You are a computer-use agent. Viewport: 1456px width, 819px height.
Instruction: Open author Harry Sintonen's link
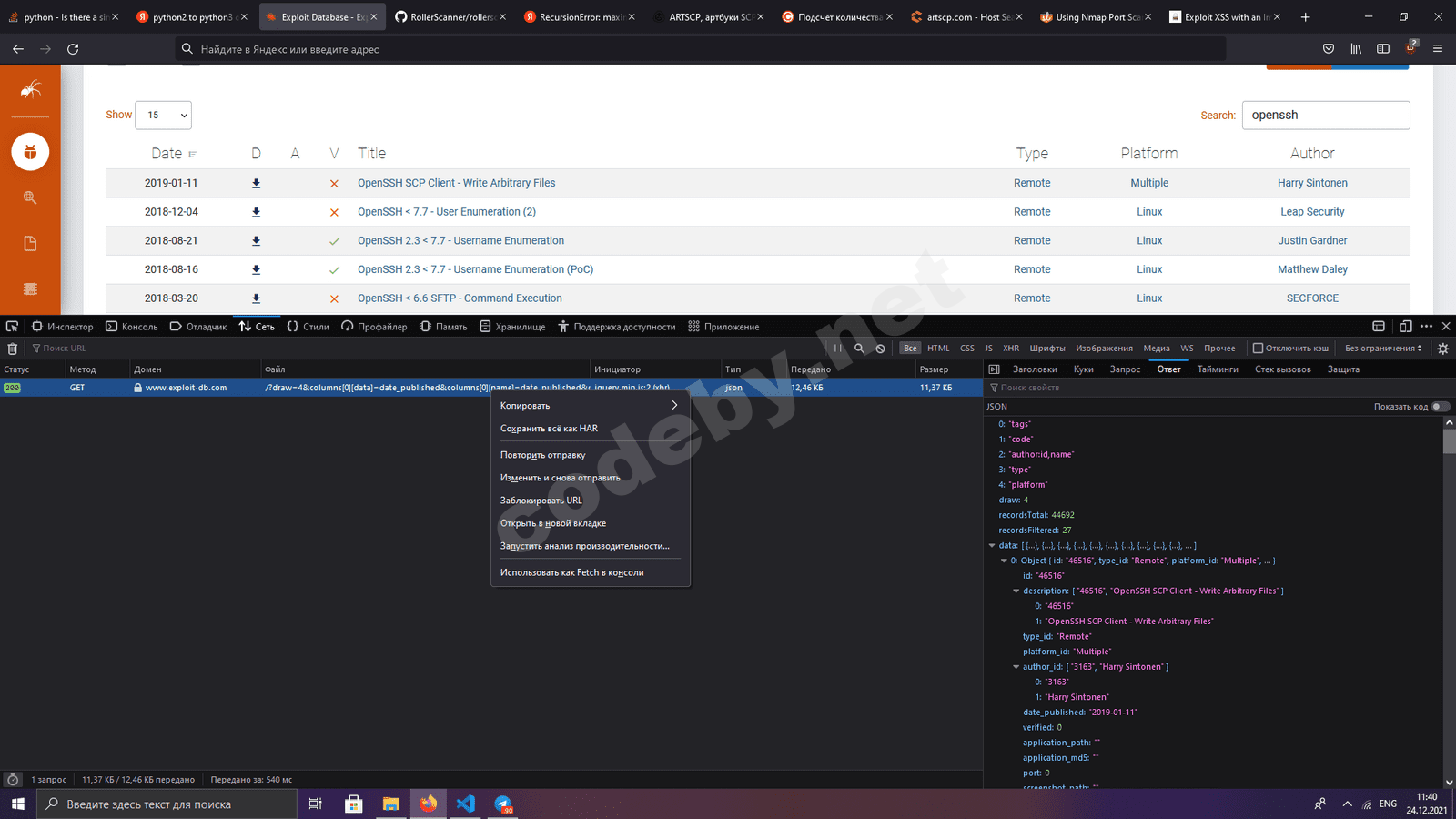click(x=1311, y=183)
